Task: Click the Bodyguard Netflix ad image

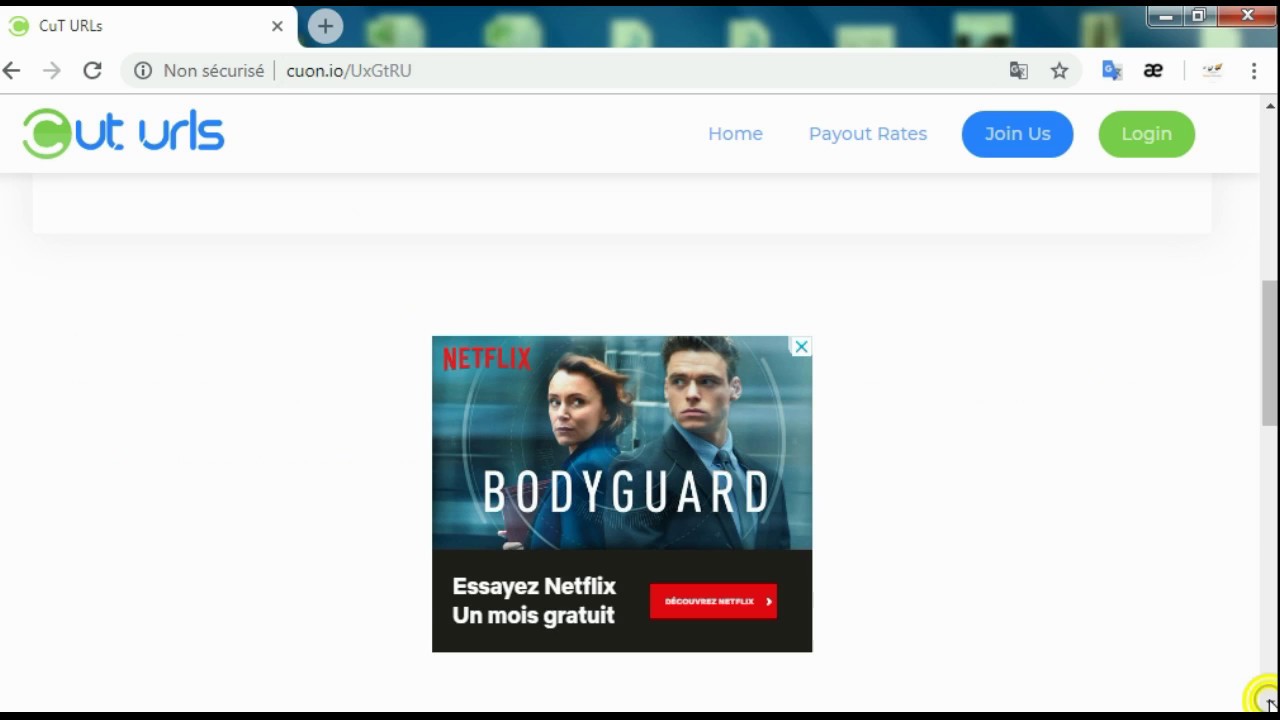Action: [622, 443]
